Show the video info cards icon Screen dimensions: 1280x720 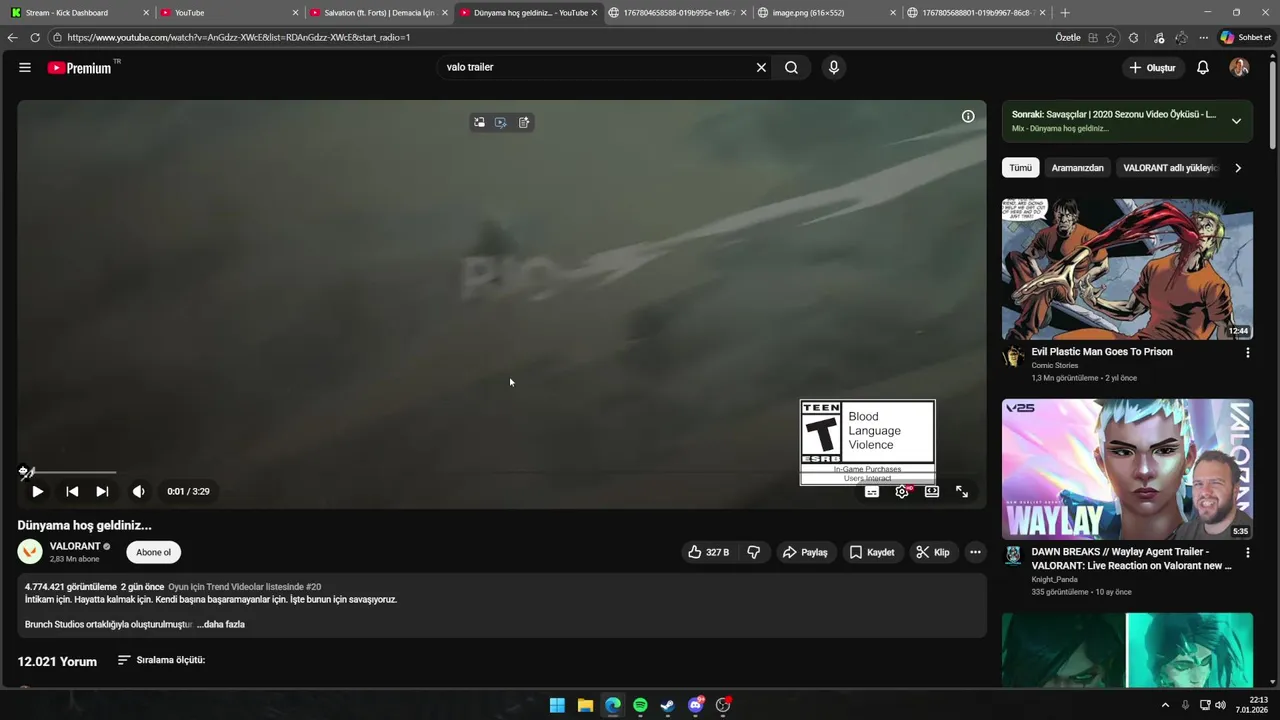(x=968, y=116)
